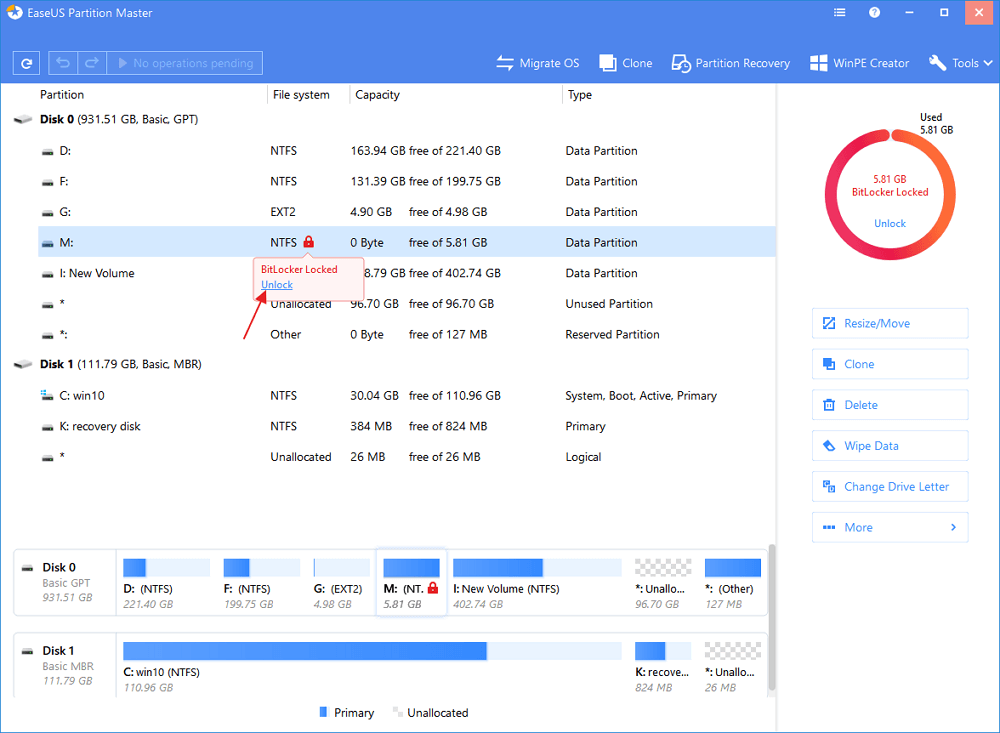Select 26 MB unallocated block in map

[733, 667]
